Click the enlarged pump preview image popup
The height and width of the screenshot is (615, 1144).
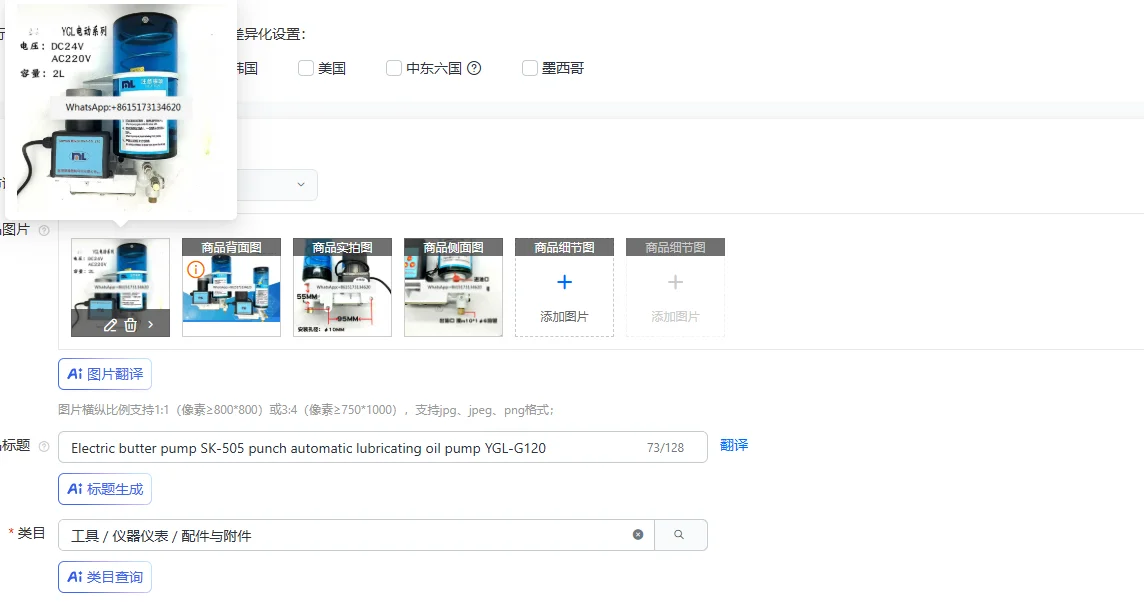click(121, 109)
